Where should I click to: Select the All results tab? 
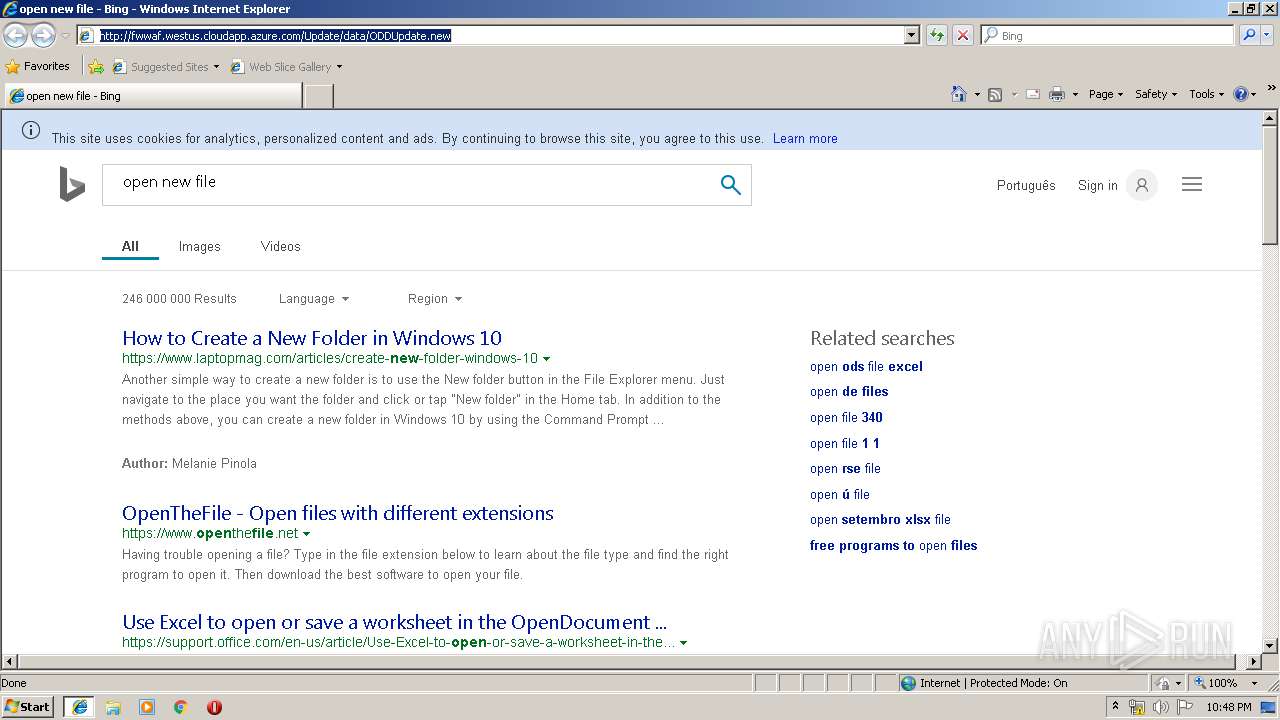pyautogui.click(x=130, y=246)
